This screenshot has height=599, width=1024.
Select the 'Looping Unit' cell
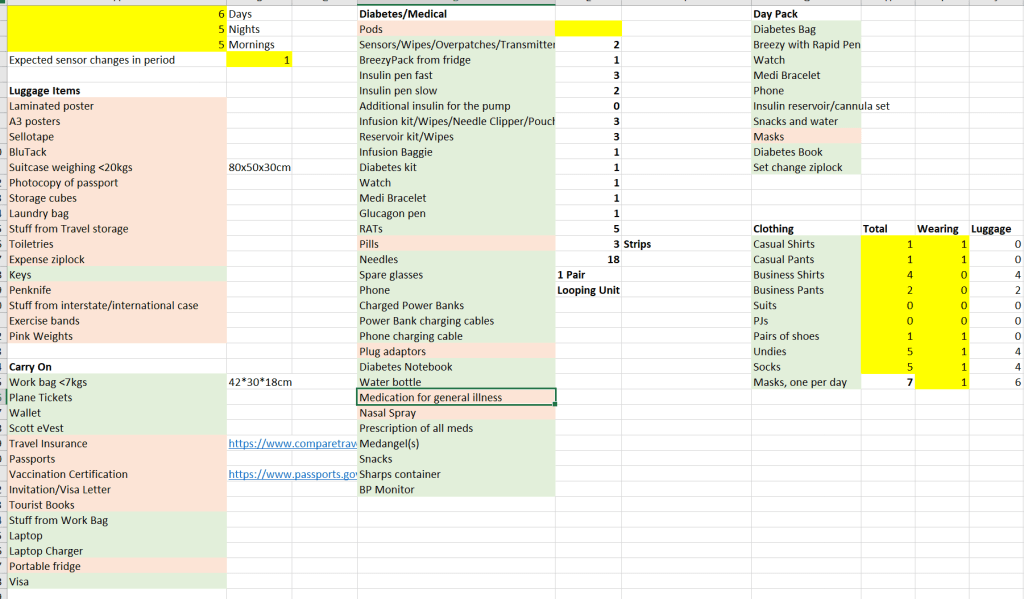tap(588, 290)
